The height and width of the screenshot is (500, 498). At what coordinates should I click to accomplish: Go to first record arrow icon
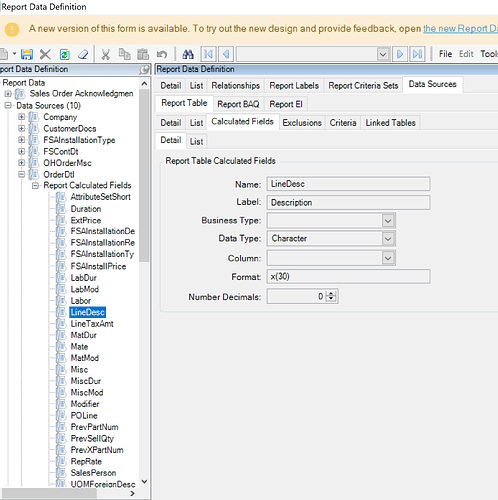(208, 54)
